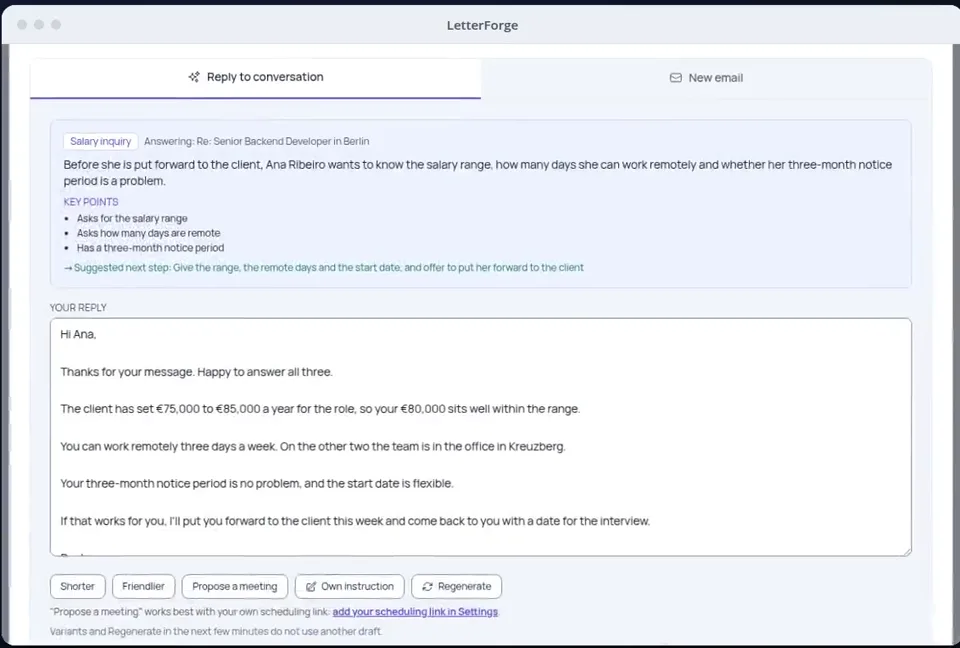Click the line 'Thanks for your message. Happy to answer all three.'
960x648 pixels.
197,372
